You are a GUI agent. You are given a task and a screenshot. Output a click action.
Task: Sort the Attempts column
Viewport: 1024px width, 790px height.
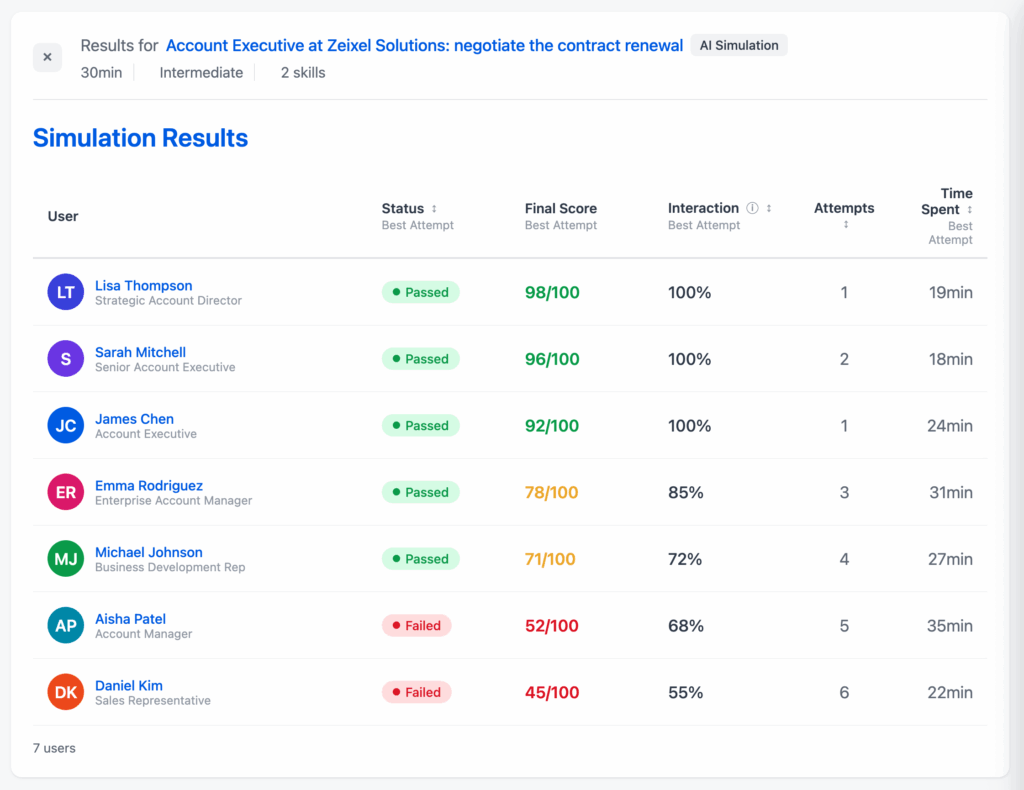click(845, 225)
